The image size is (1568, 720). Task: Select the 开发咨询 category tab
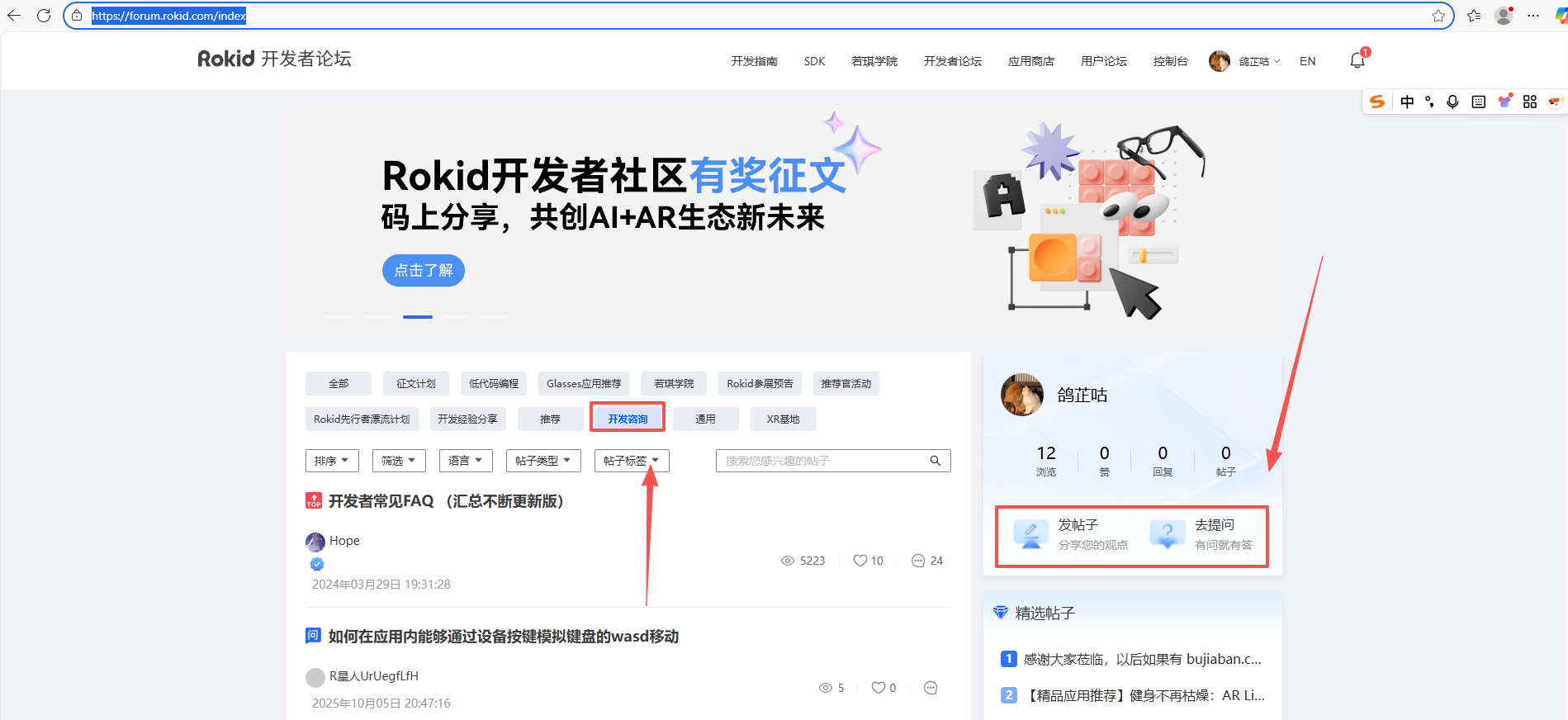628,419
